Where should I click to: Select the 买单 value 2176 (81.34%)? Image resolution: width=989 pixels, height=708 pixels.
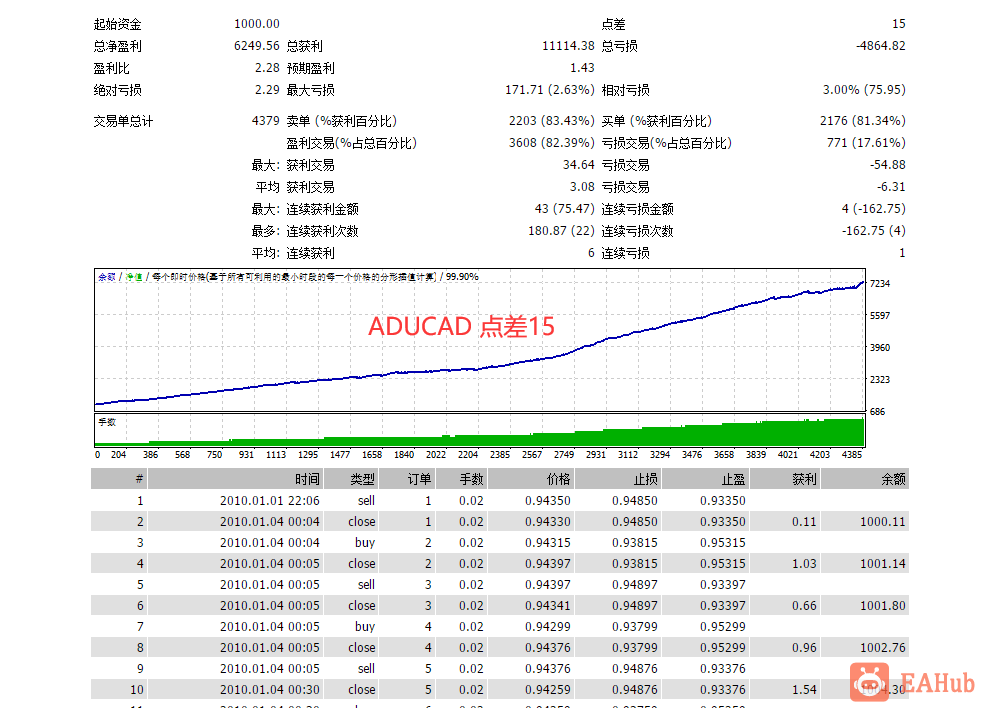click(x=863, y=121)
